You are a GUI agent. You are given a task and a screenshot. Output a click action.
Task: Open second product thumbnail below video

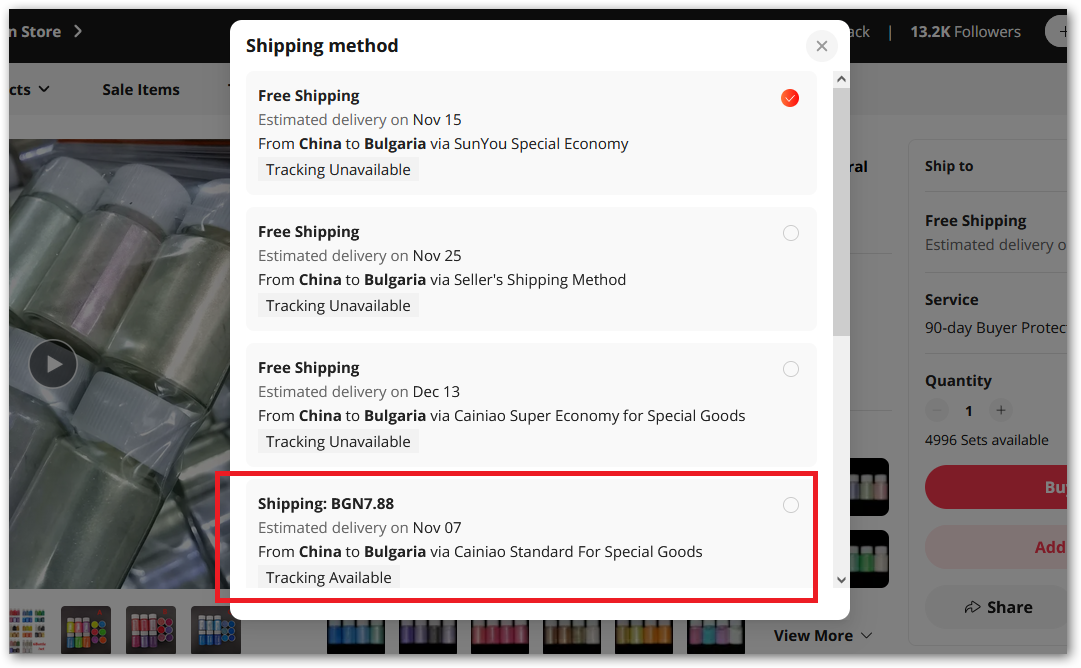(86, 630)
